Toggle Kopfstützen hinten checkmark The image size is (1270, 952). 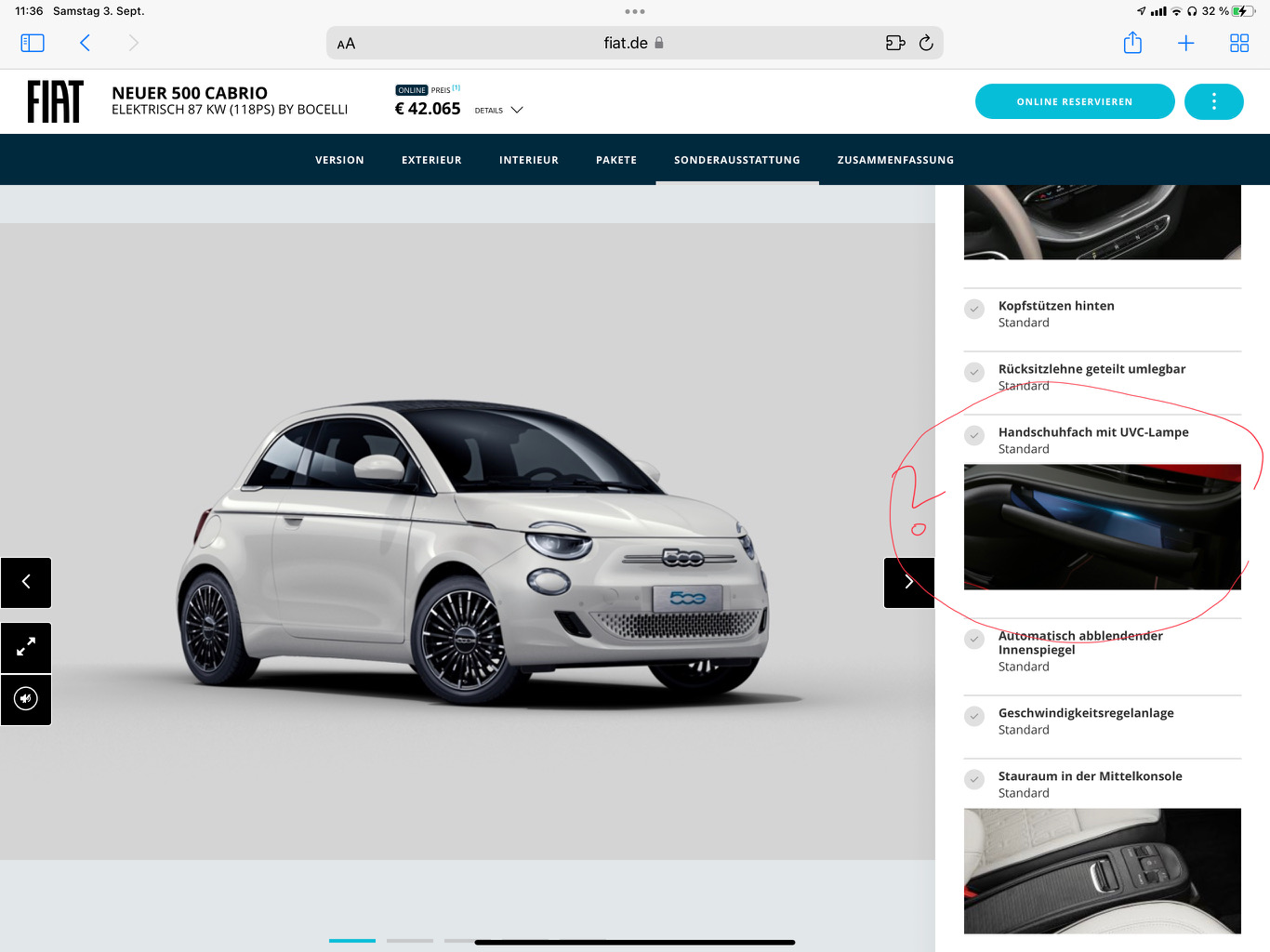(974, 309)
